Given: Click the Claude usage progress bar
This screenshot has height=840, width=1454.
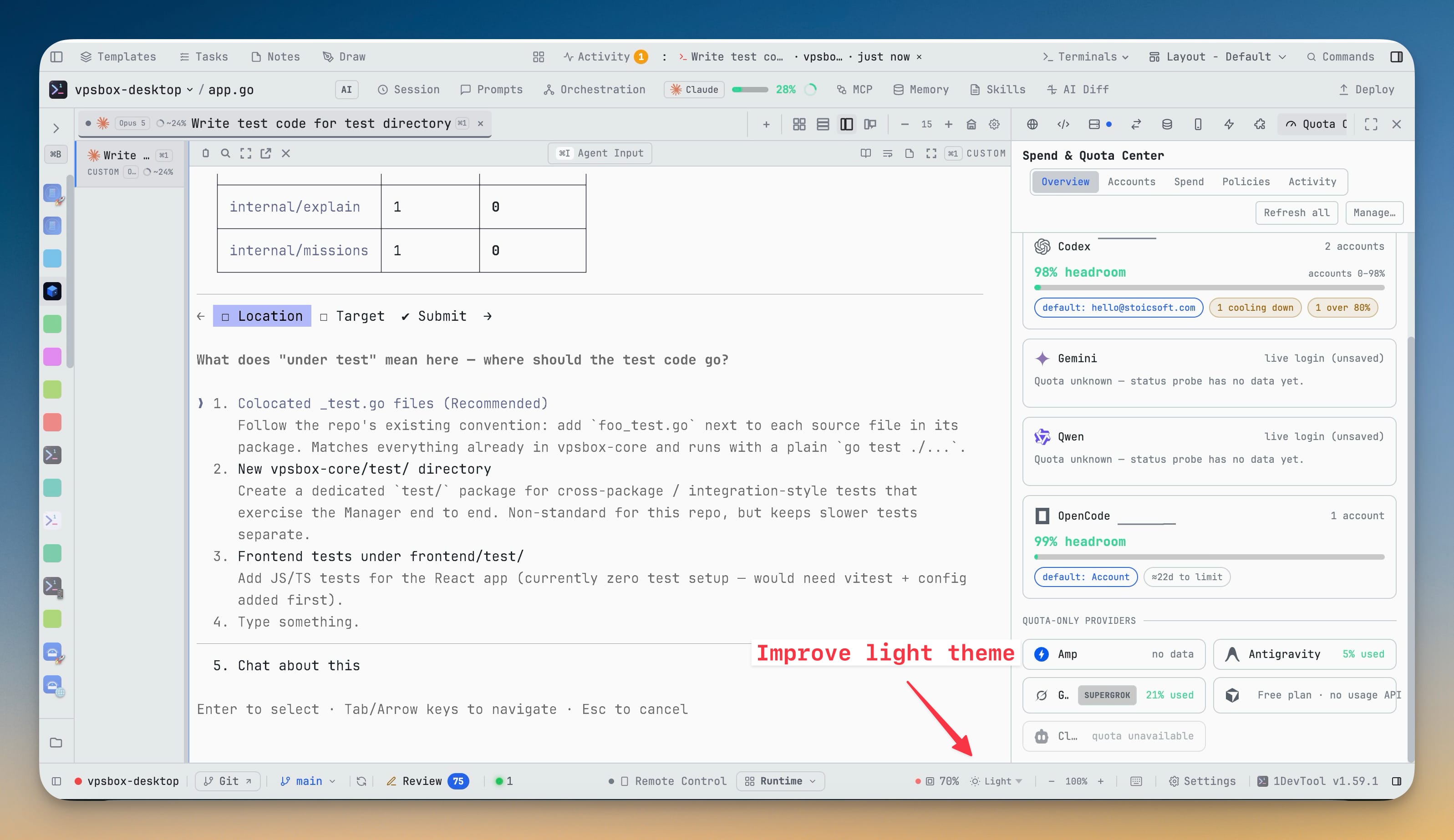Looking at the screenshot, I should click(x=749, y=90).
